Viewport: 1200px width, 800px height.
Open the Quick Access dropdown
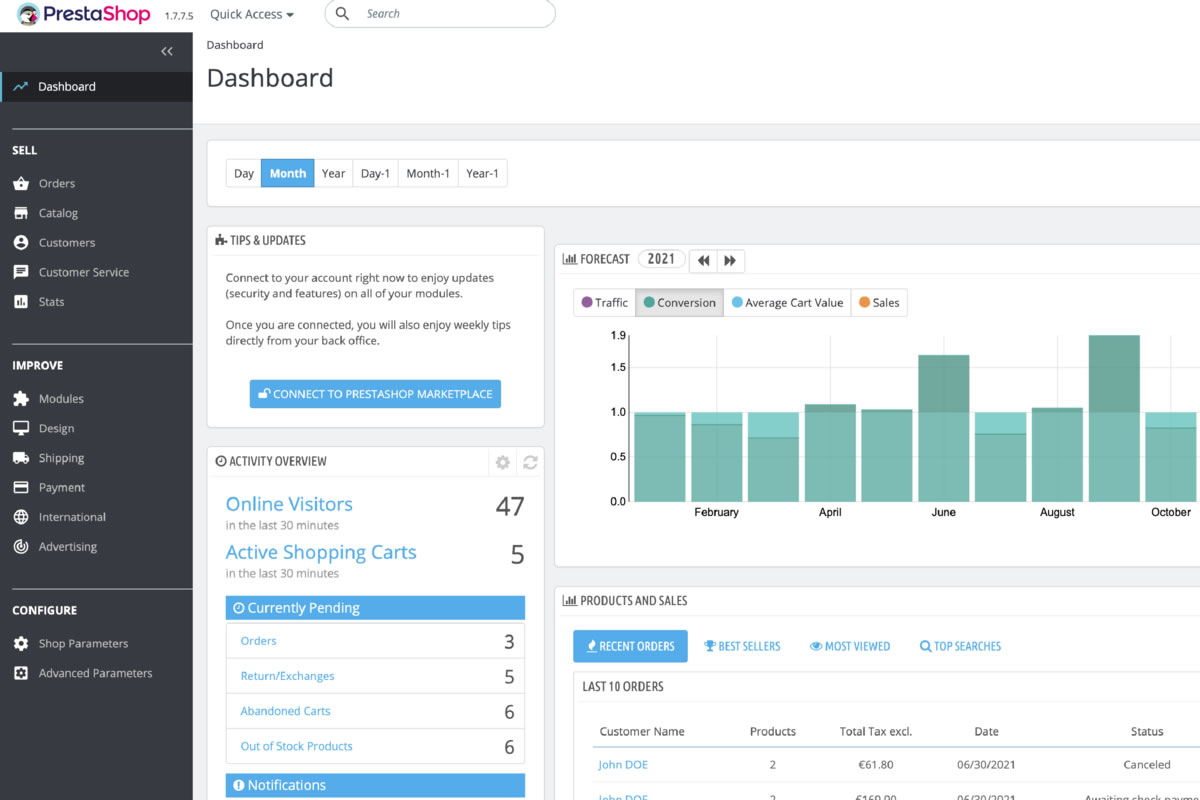[x=252, y=14]
